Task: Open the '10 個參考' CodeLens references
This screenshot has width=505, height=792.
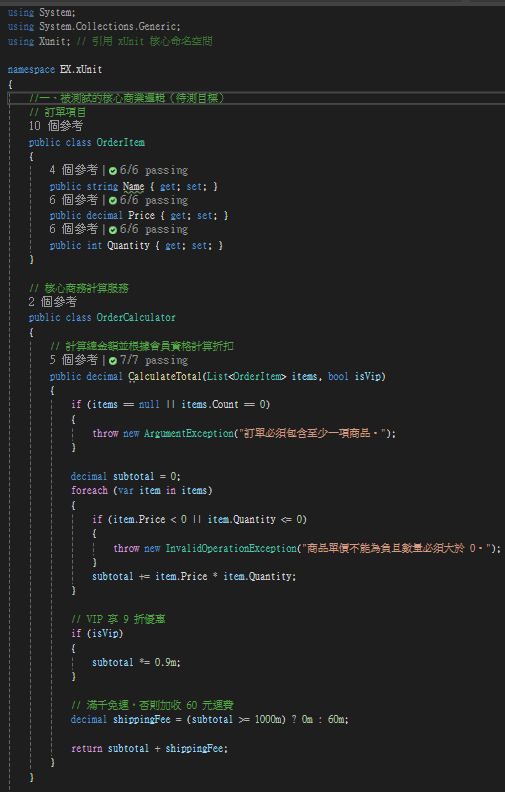Action: 56,126
